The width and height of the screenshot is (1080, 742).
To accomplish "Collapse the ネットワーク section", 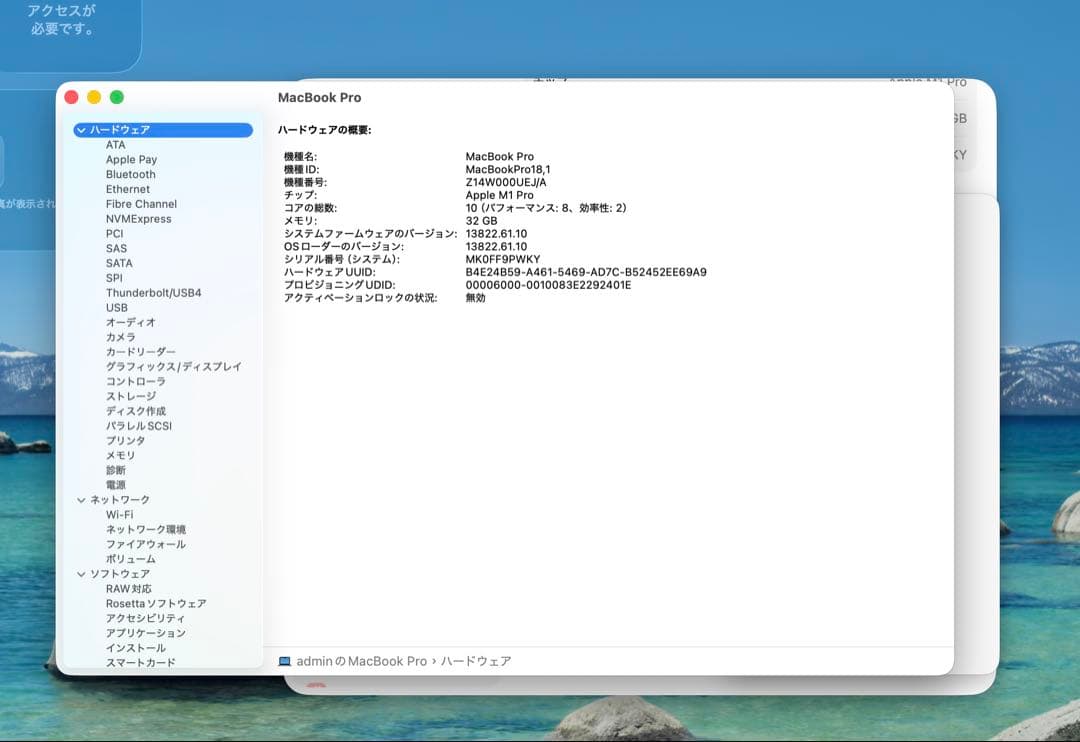I will click(x=79, y=499).
